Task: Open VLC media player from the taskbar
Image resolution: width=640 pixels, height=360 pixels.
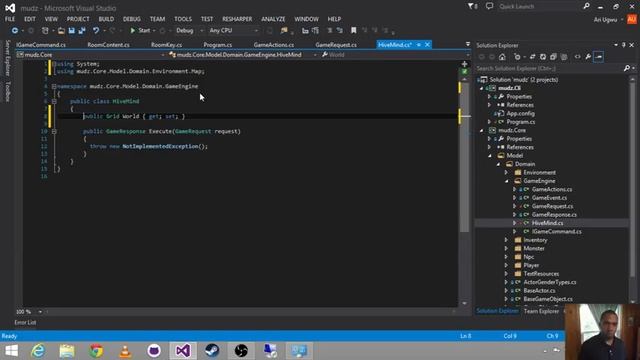Action: 125,351
